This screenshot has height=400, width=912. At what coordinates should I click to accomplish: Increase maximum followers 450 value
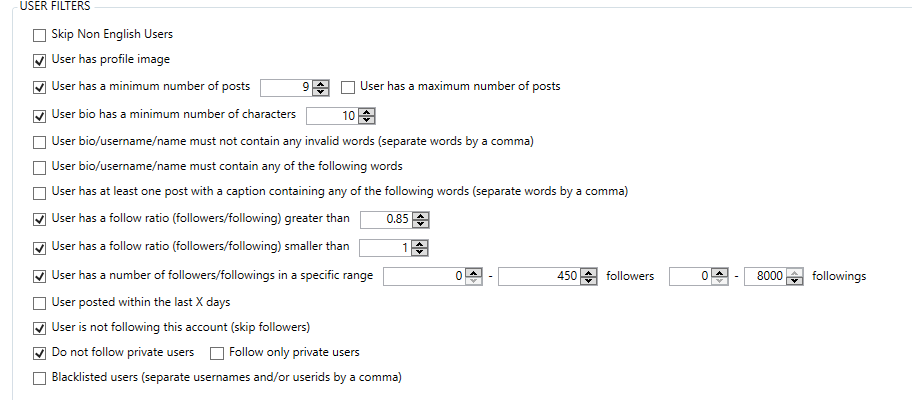[589, 272]
